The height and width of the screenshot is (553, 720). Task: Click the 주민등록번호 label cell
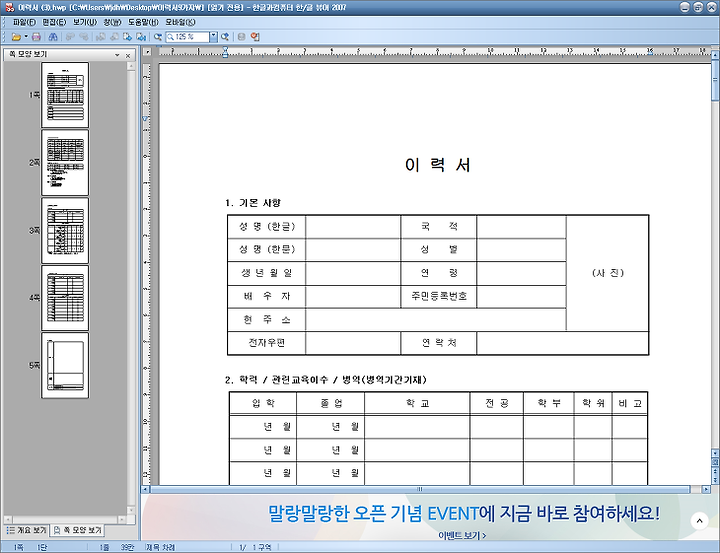[x=439, y=296]
